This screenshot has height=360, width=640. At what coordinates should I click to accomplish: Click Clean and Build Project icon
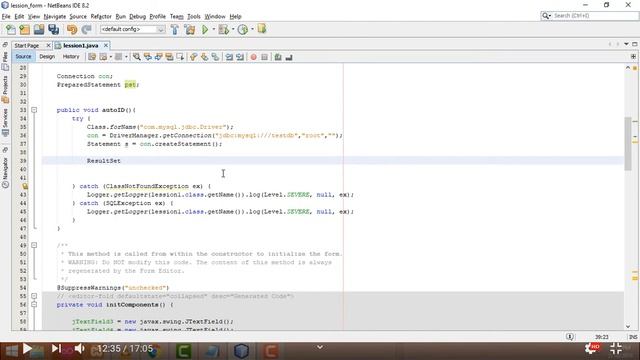[189, 29]
